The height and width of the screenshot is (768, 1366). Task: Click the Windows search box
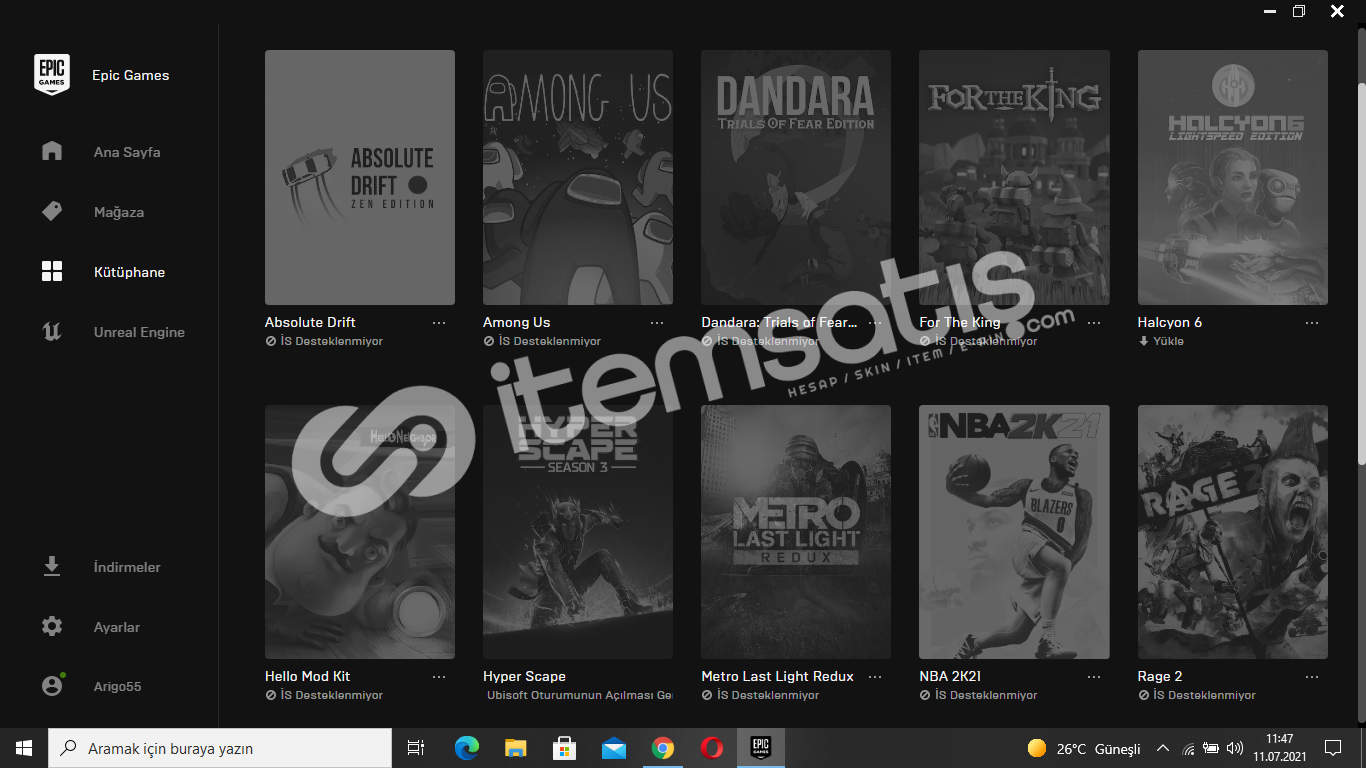[220, 748]
